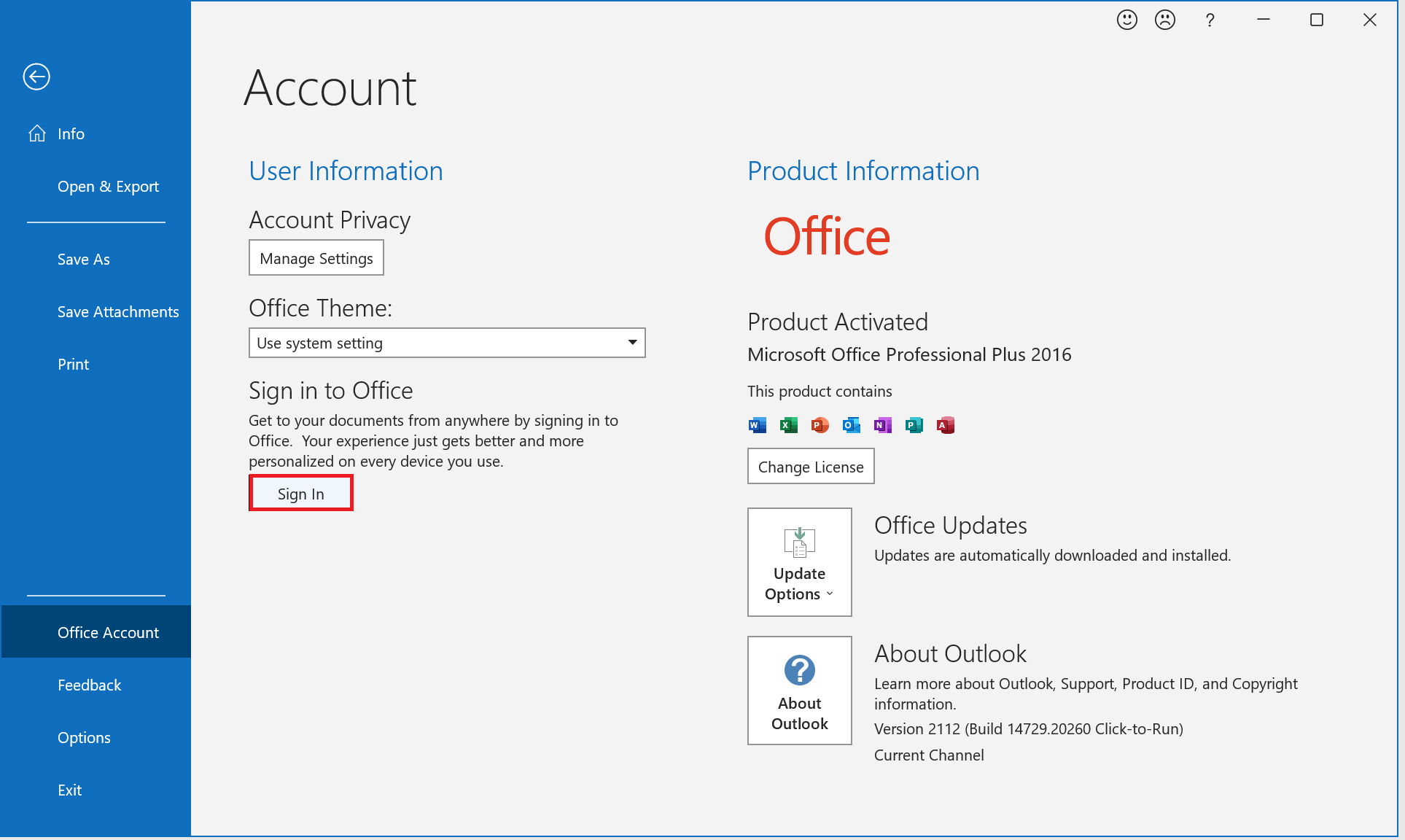This screenshot has height=840, width=1405.
Task: Choose Save Attachments in the sidebar
Action: coord(118,312)
